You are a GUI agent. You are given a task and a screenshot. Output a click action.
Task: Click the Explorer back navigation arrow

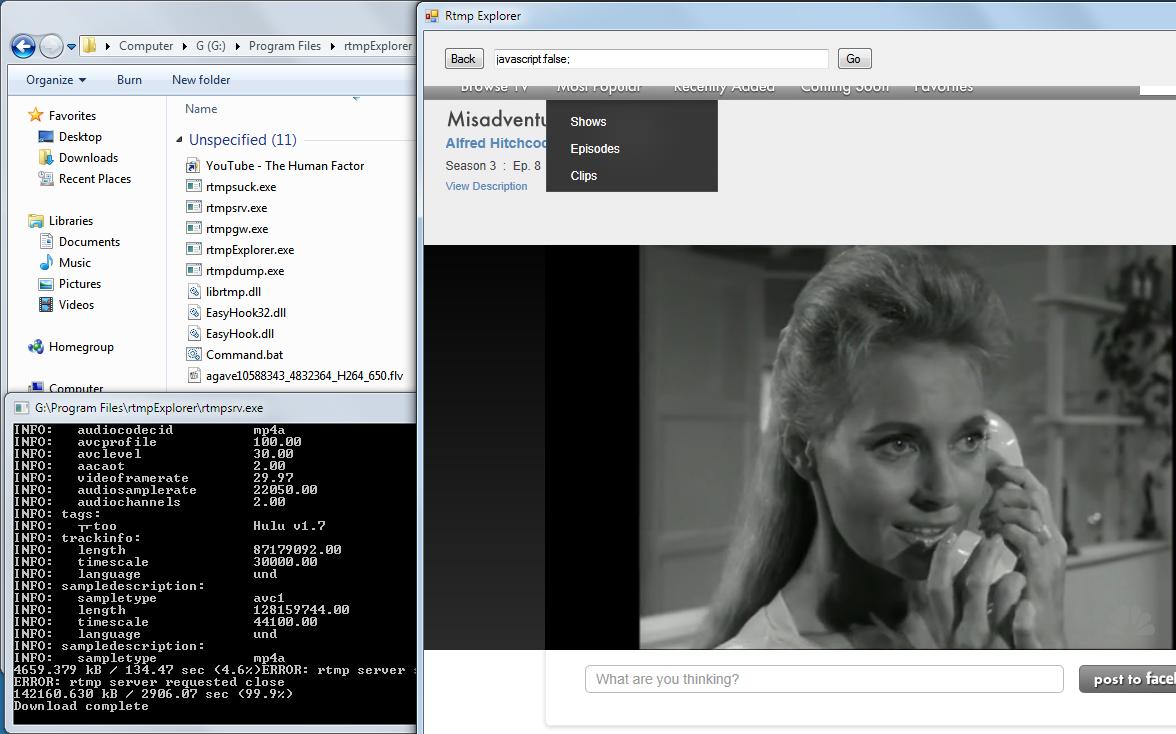23,46
